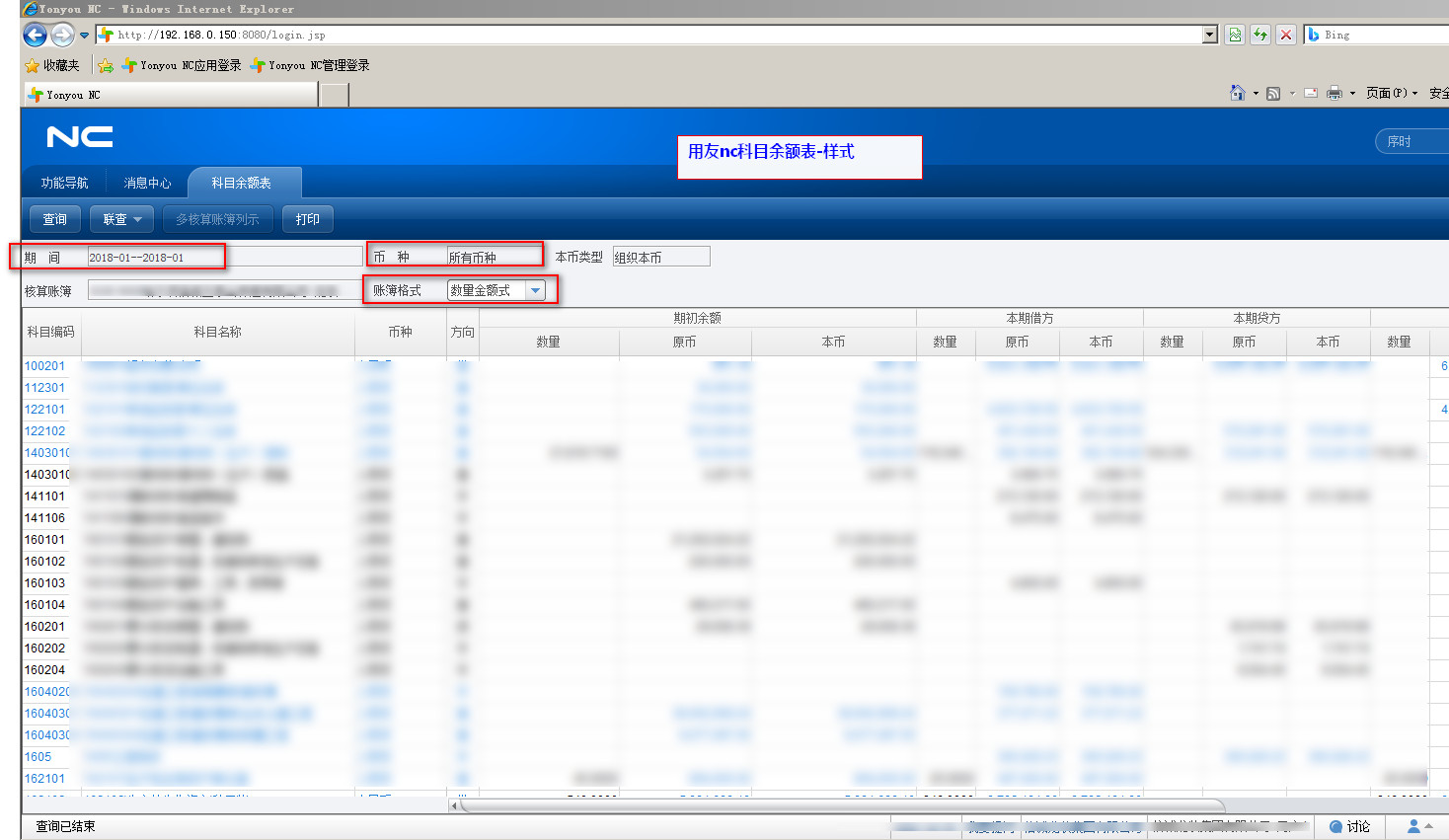Image resolution: width=1449 pixels, height=840 pixels.
Task: Click the browser Forward arrow button
Action: click(x=62, y=36)
